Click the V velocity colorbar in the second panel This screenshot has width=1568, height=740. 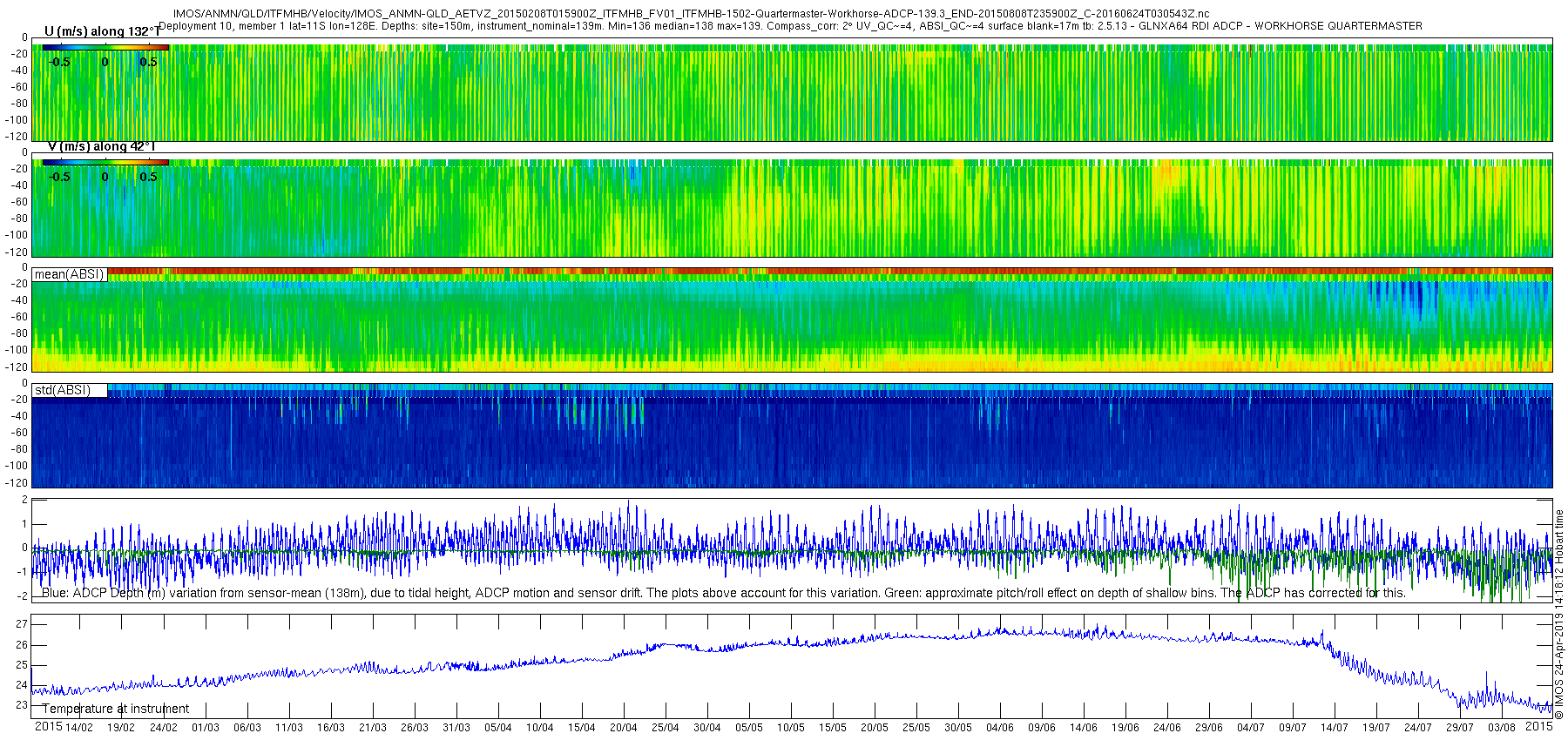[105, 162]
